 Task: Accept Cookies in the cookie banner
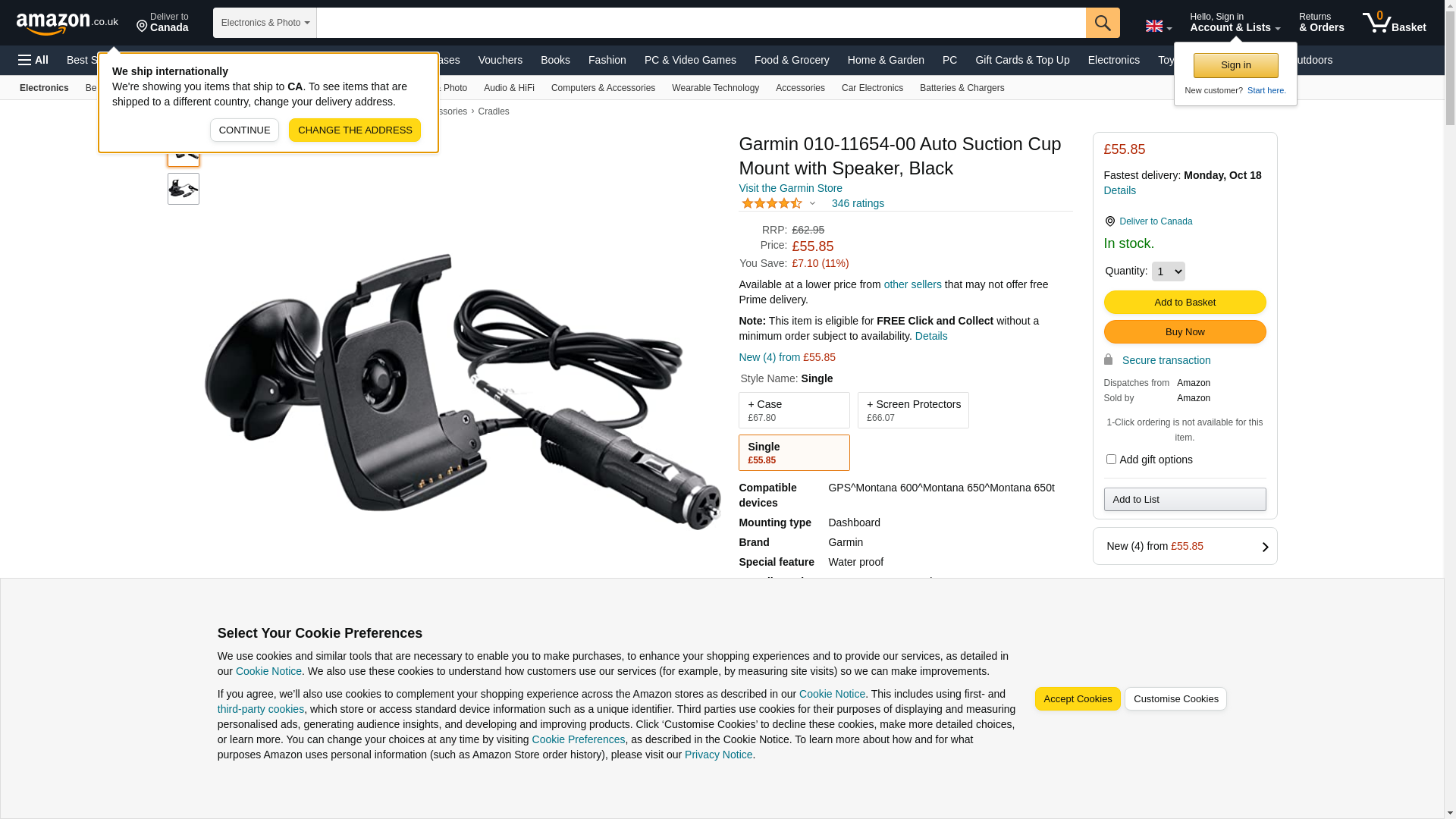click(1078, 699)
